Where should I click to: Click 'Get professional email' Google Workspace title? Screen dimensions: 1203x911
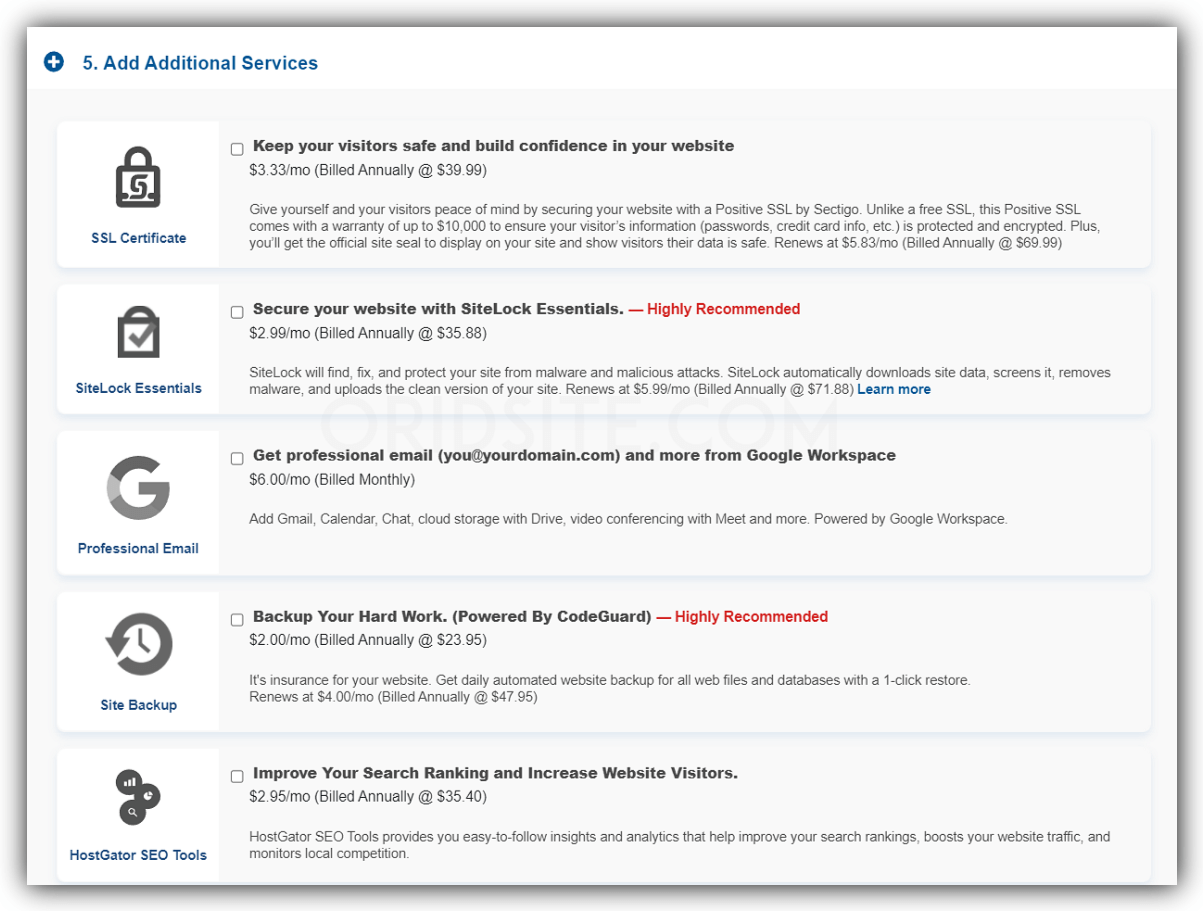574,455
